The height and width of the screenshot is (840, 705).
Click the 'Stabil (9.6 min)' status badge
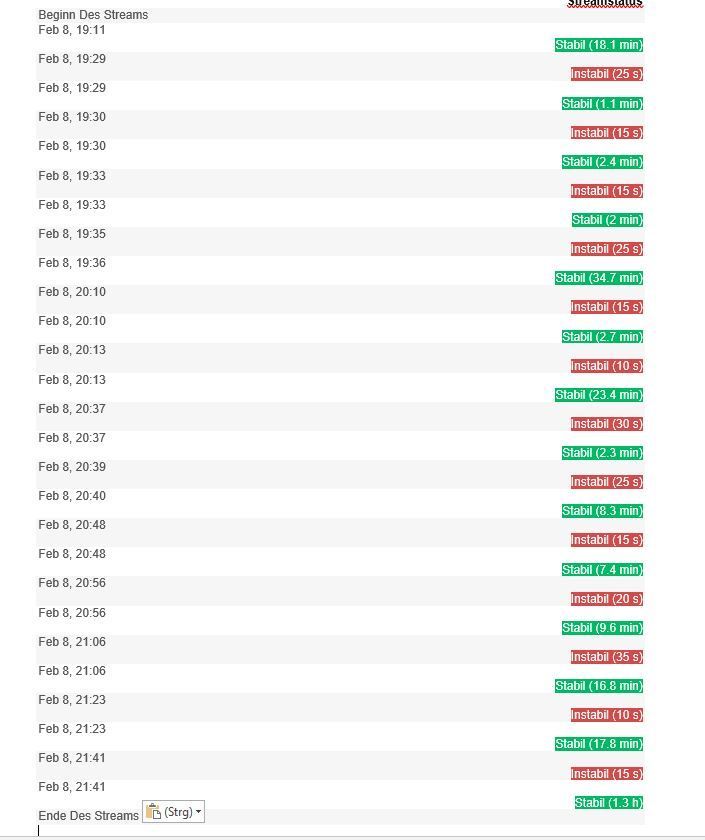602,628
